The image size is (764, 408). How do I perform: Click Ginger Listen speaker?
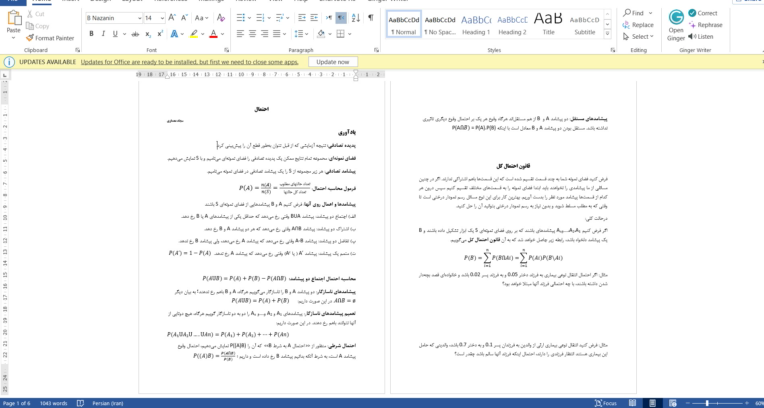click(x=701, y=37)
